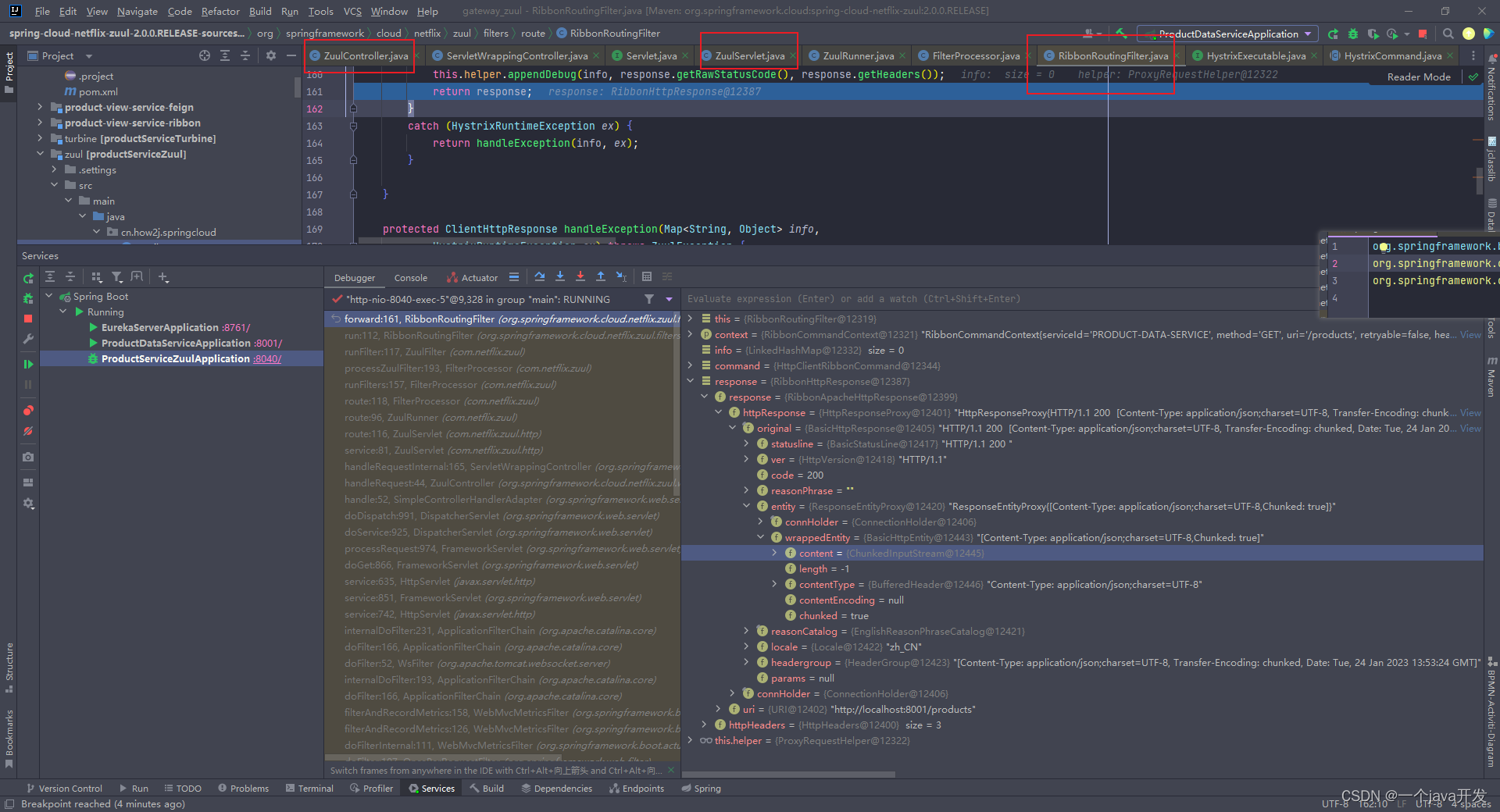
Task: Select pom.xml in Project tree
Action: tap(98, 91)
